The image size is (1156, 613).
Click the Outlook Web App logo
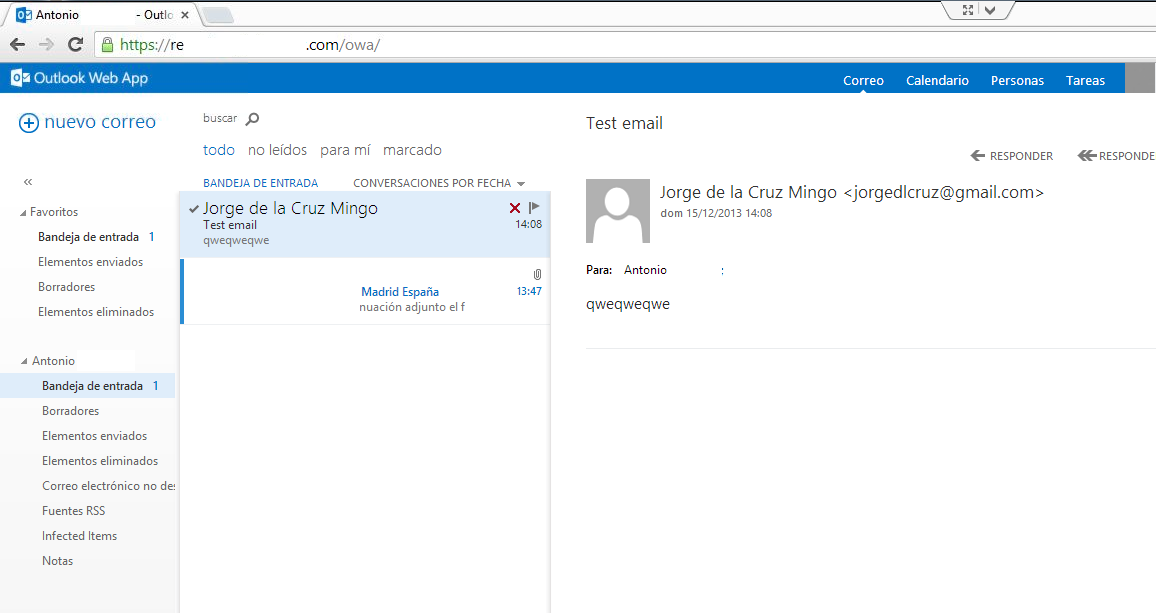(79, 78)
